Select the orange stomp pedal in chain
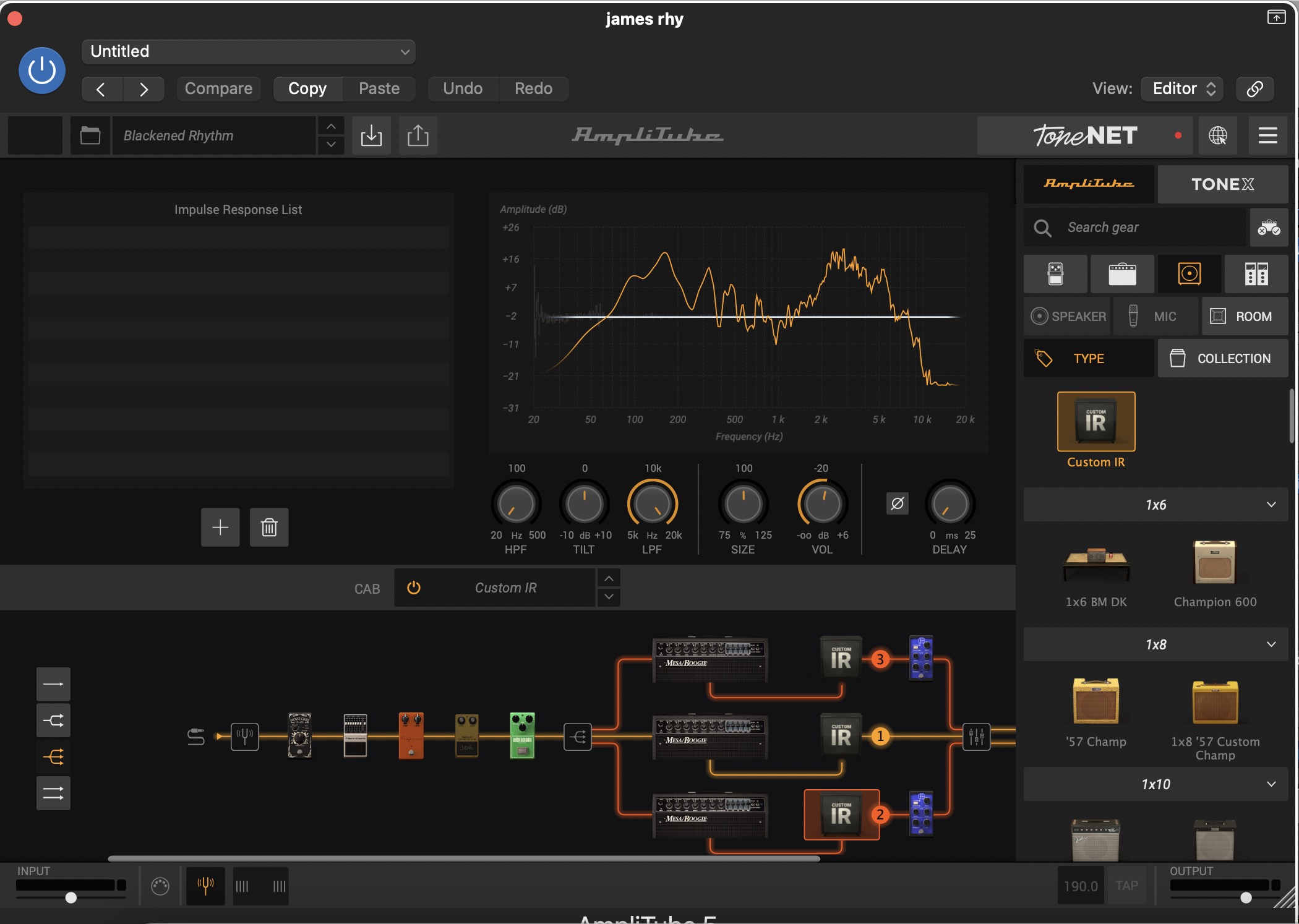1299x924 pixels. [x=411, y=735]
